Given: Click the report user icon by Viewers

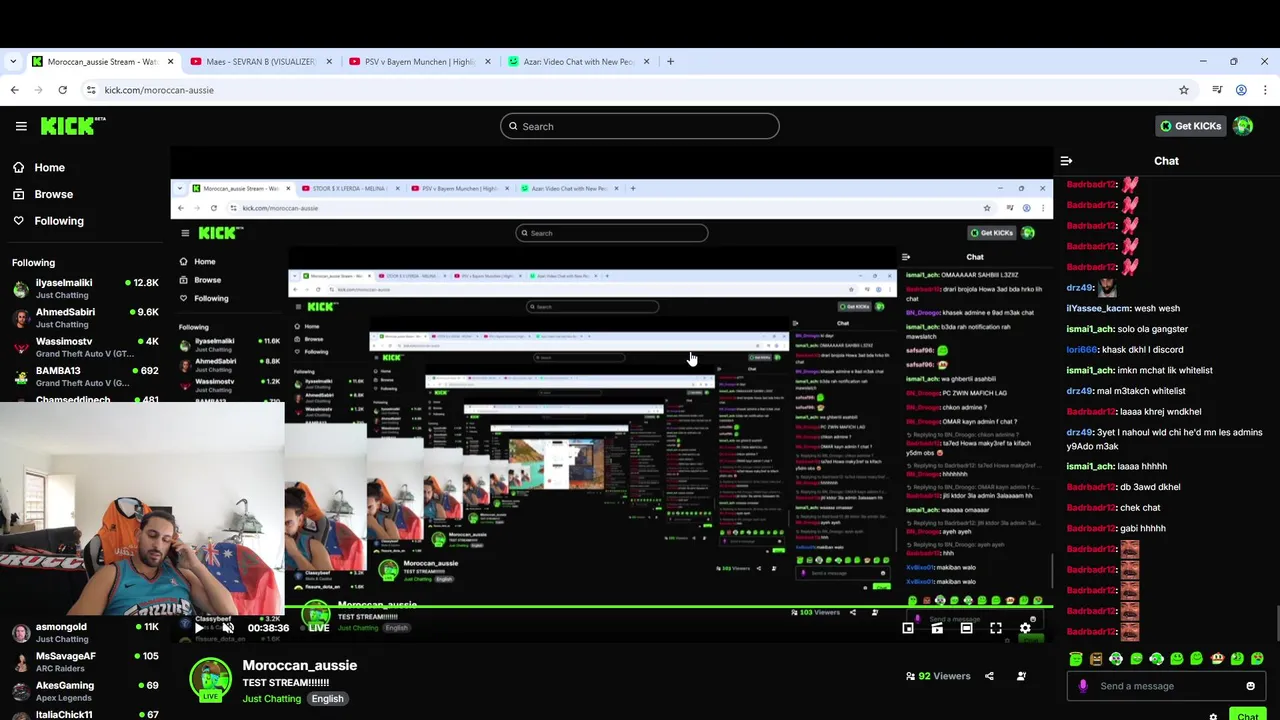Looking at the screenshot, I should [1021, 676].
